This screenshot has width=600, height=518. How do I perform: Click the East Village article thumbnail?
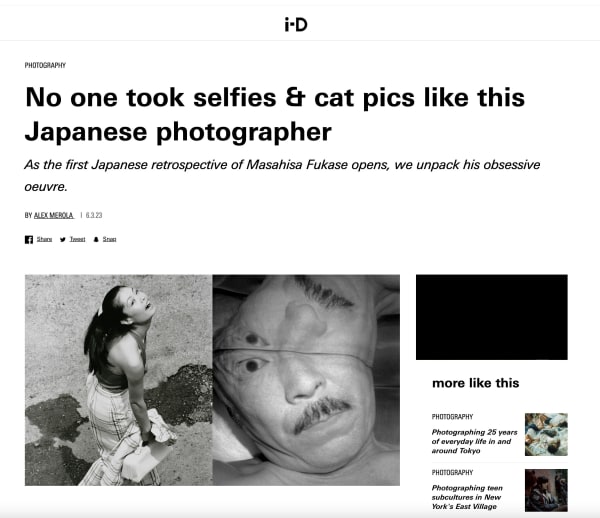click(x=546, y=490)
